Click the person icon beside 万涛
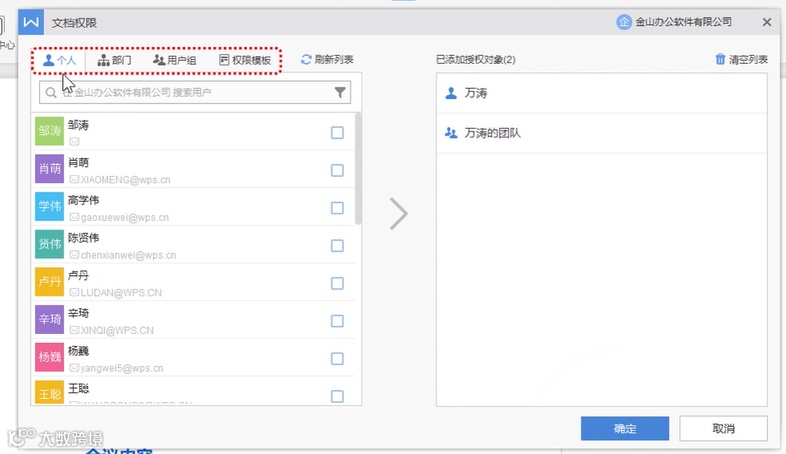 point(451,93)
